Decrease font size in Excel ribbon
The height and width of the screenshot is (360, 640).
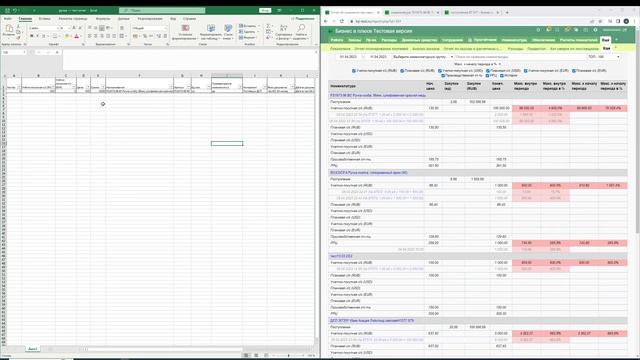tap(80, 28)
